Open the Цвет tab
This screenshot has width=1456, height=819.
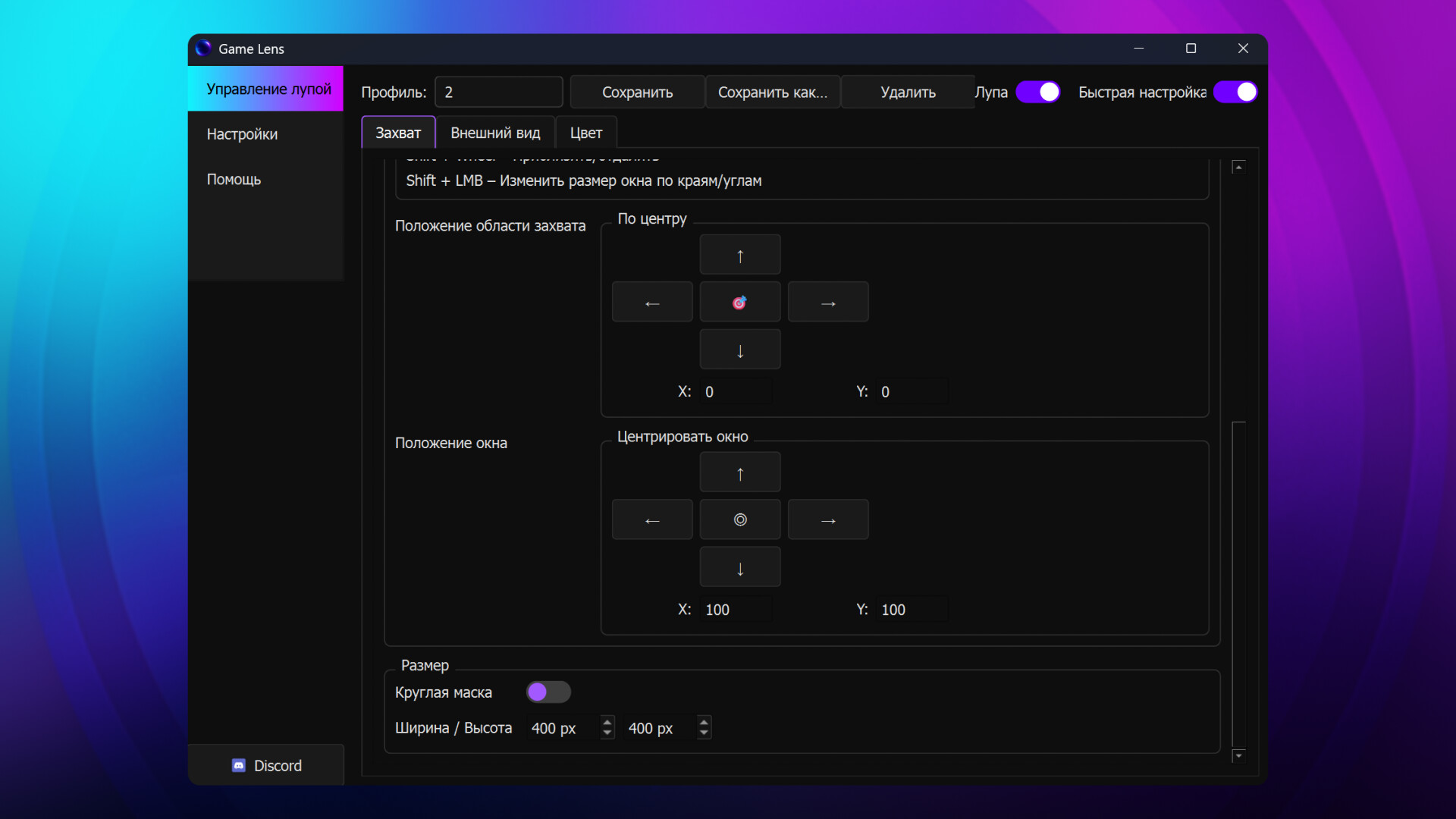(585, 132)
